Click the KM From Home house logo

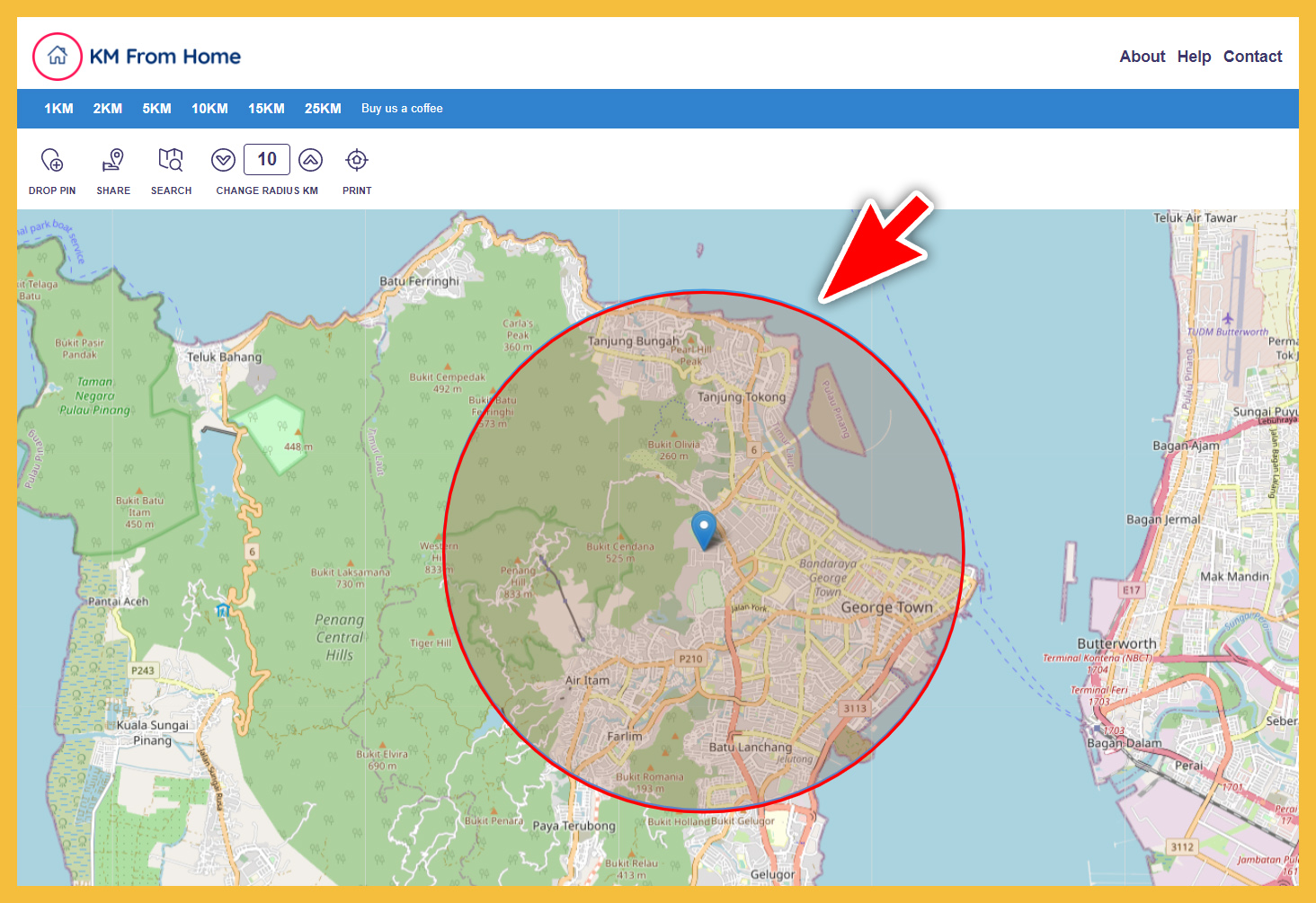[x=58, y=57]
